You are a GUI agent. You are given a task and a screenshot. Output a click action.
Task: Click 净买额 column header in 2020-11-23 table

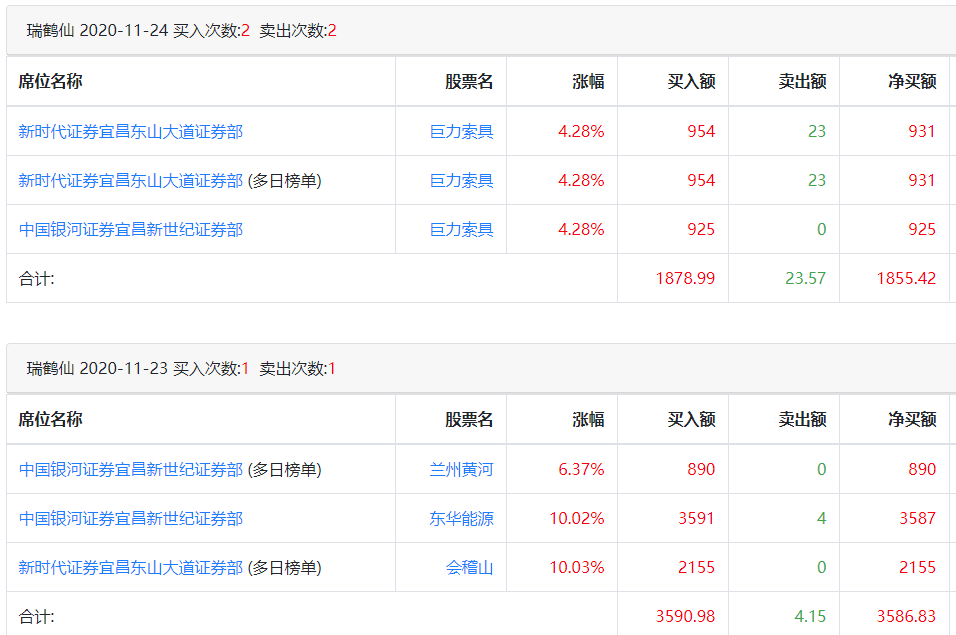[x=912, y=419]
